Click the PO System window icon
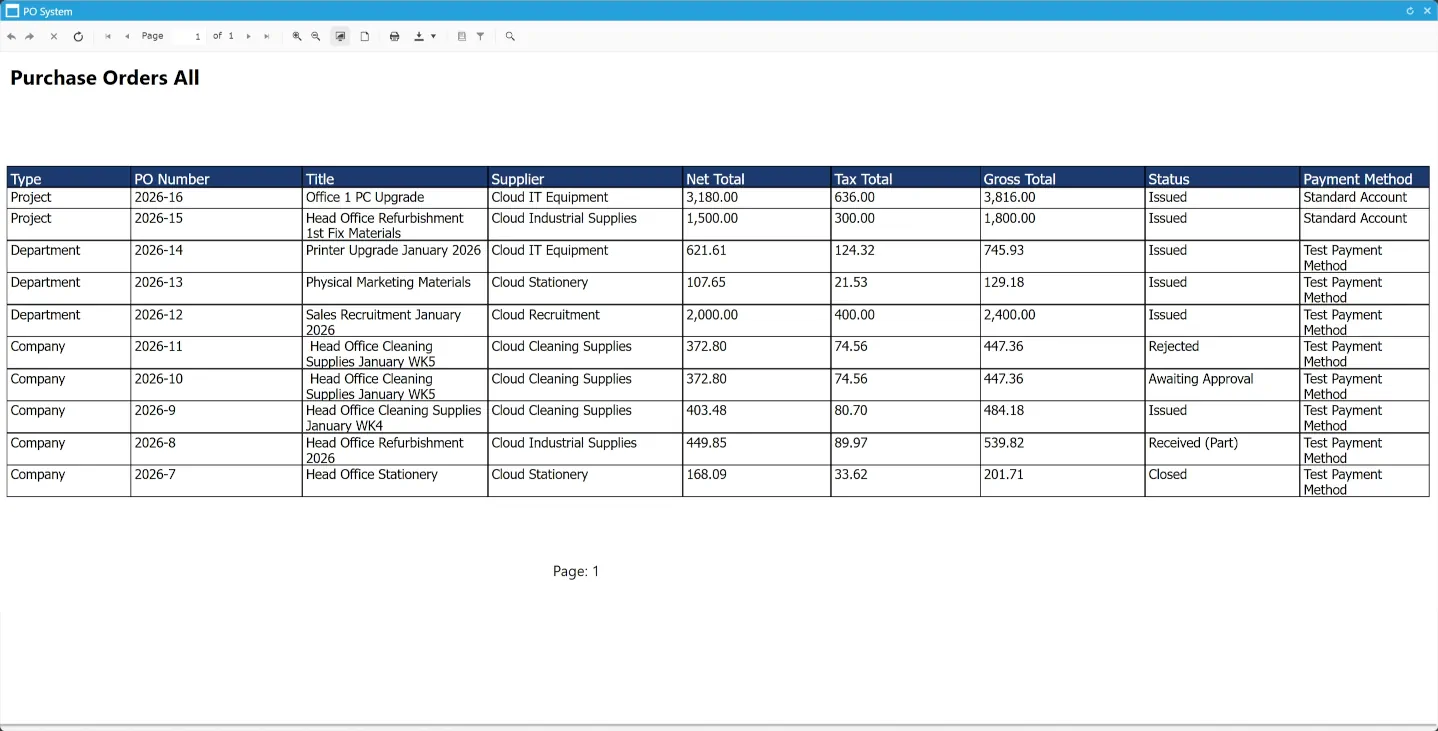The height and width of the screenshot is (731, 1438). tap(12, 11)
